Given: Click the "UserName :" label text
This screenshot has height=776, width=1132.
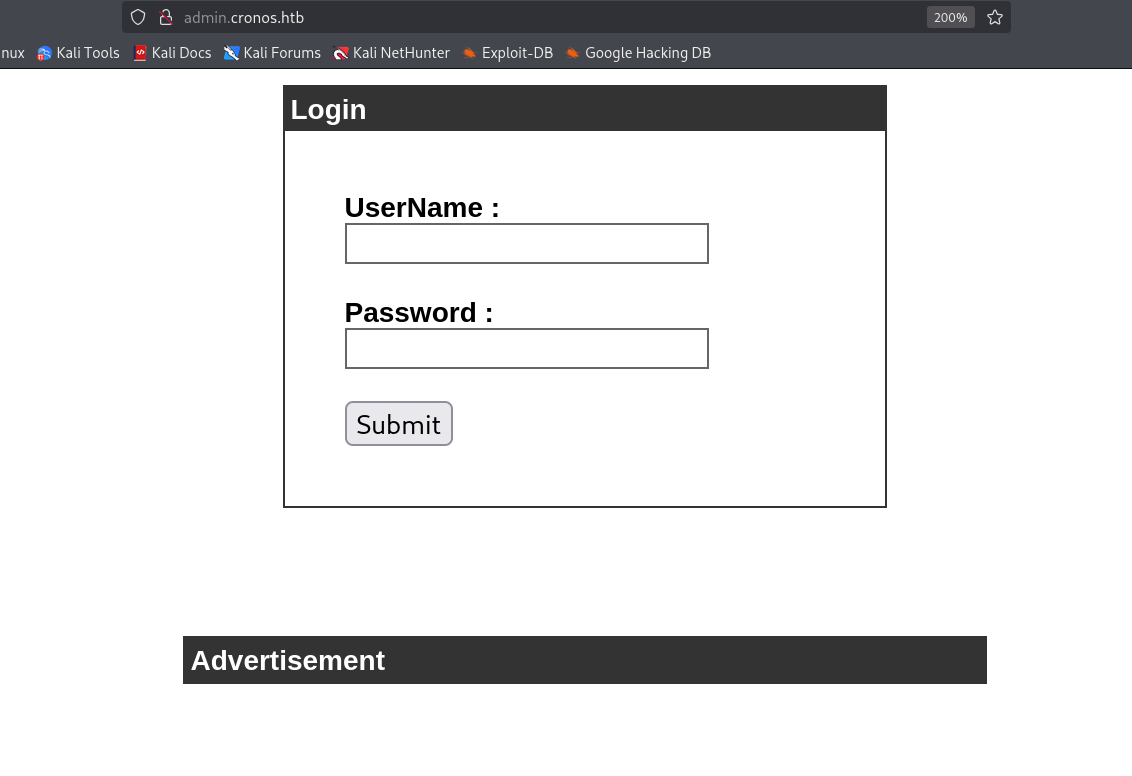Looking at the screenshot, I should coord(421,207).
